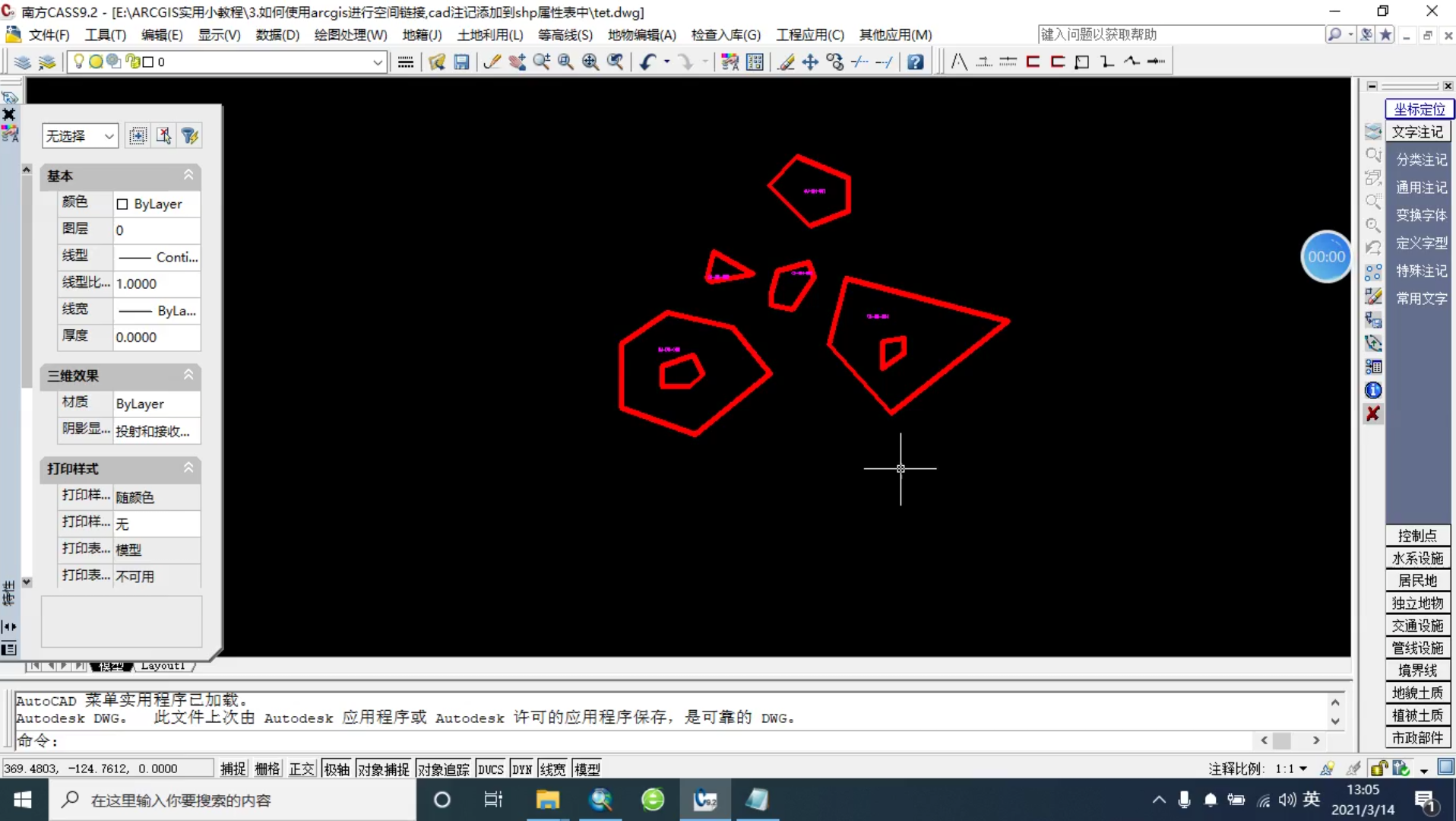
Task: Click the save diskette icon
Action: (461, 62)
